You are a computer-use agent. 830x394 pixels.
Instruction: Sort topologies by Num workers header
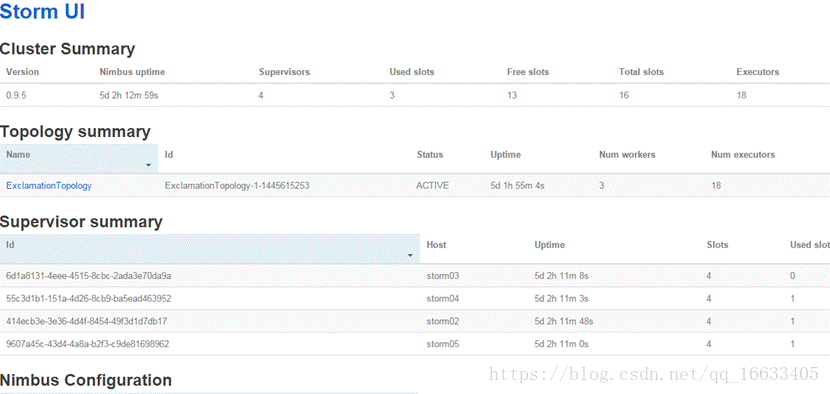[x=627, y=155]
